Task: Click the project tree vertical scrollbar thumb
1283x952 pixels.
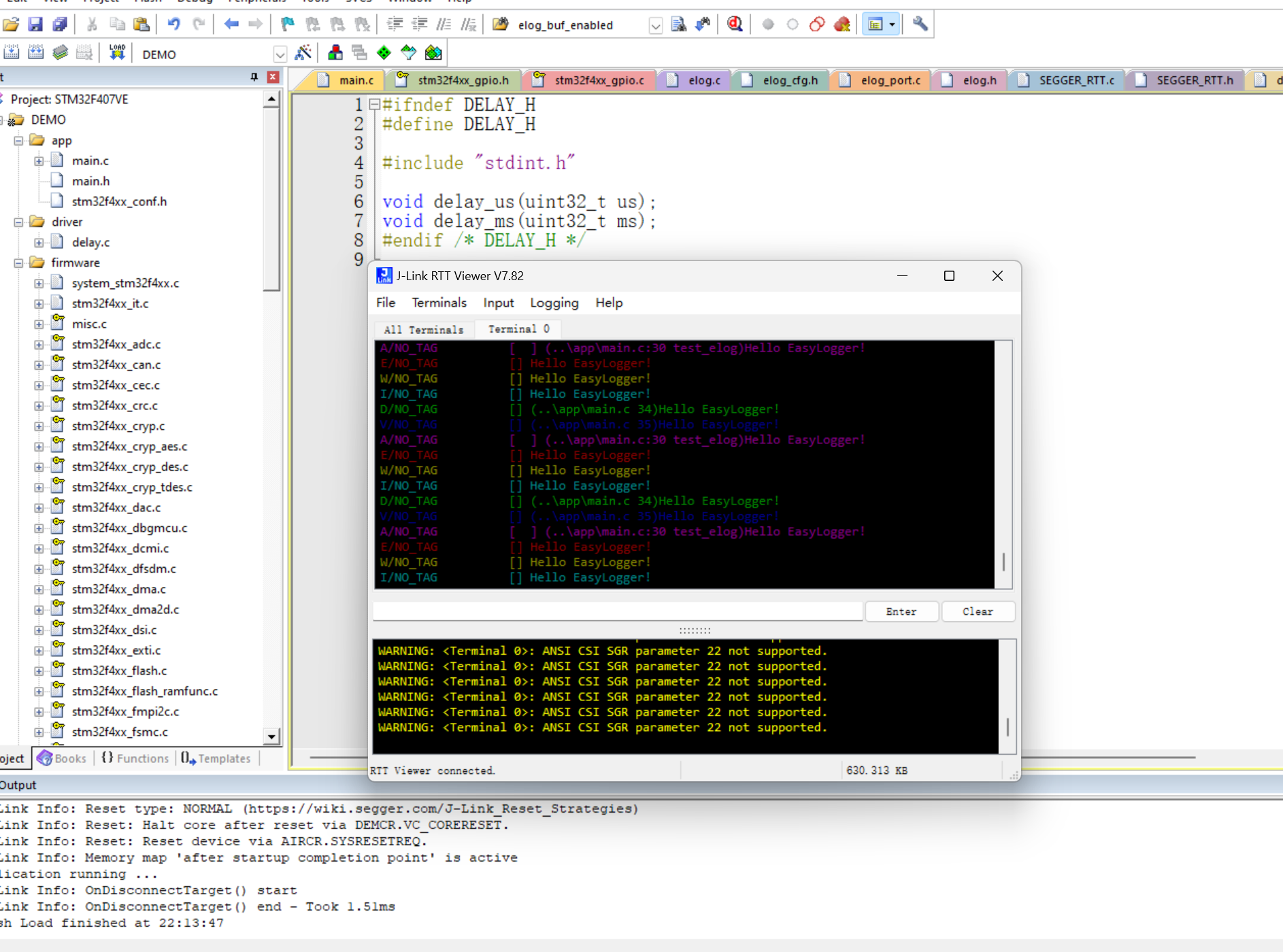Action: coord(271,199)
